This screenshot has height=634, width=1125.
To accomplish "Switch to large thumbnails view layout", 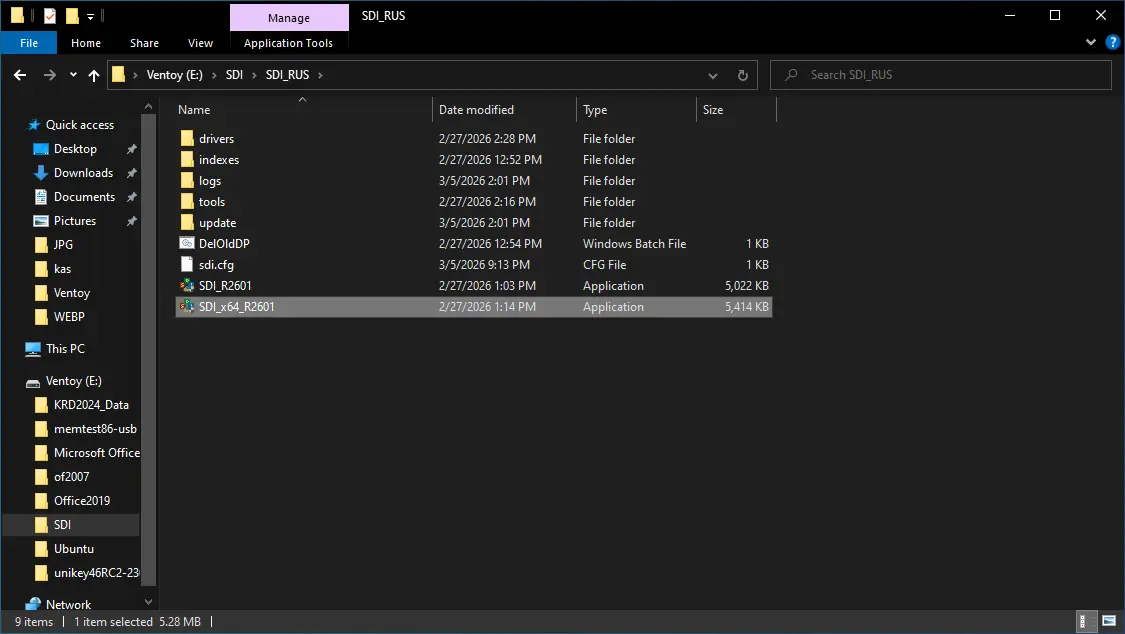I will point(1106,621).
